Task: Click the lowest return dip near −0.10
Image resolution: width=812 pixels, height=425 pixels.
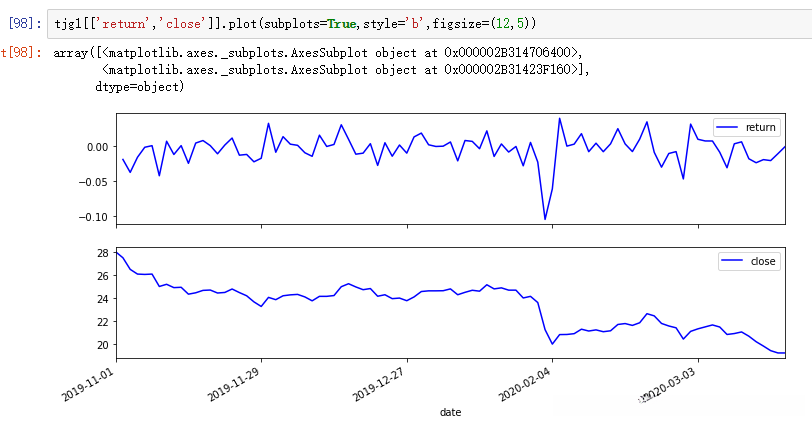Action: [x=545, y=218]
